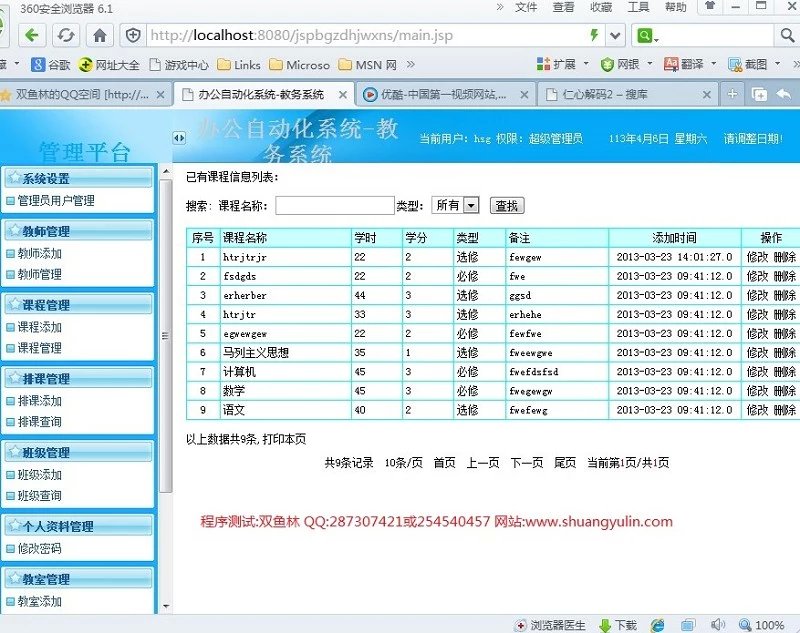Open 下载 downloads in status bar
Viewport: 800px width, 633px height.
pyautogui.click(x=617, y=625)
